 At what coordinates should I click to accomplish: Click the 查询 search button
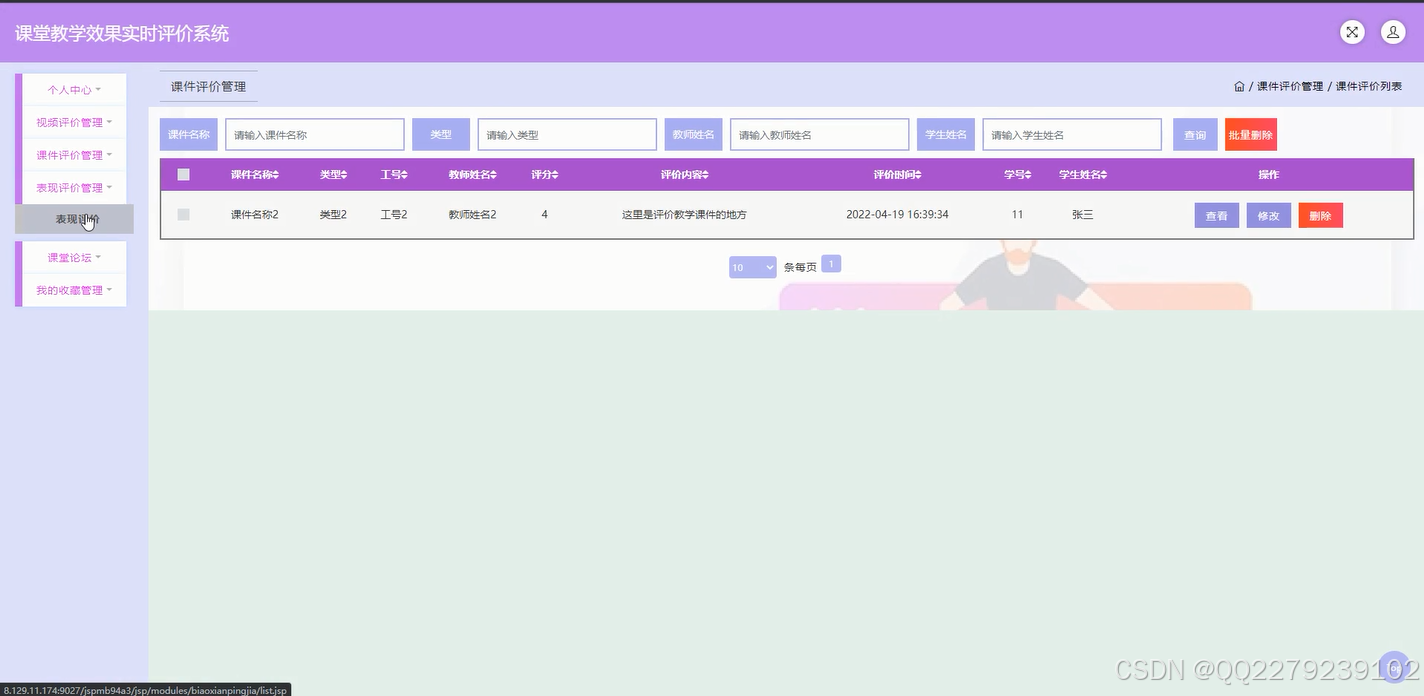pos(1194,133)
